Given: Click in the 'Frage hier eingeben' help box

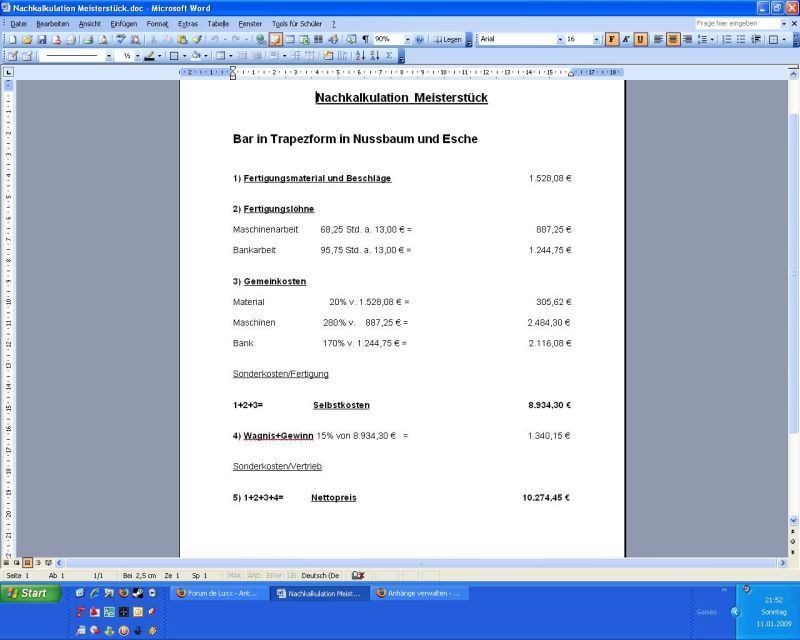Looking at the screenshot, I should [x=737, y=23].
